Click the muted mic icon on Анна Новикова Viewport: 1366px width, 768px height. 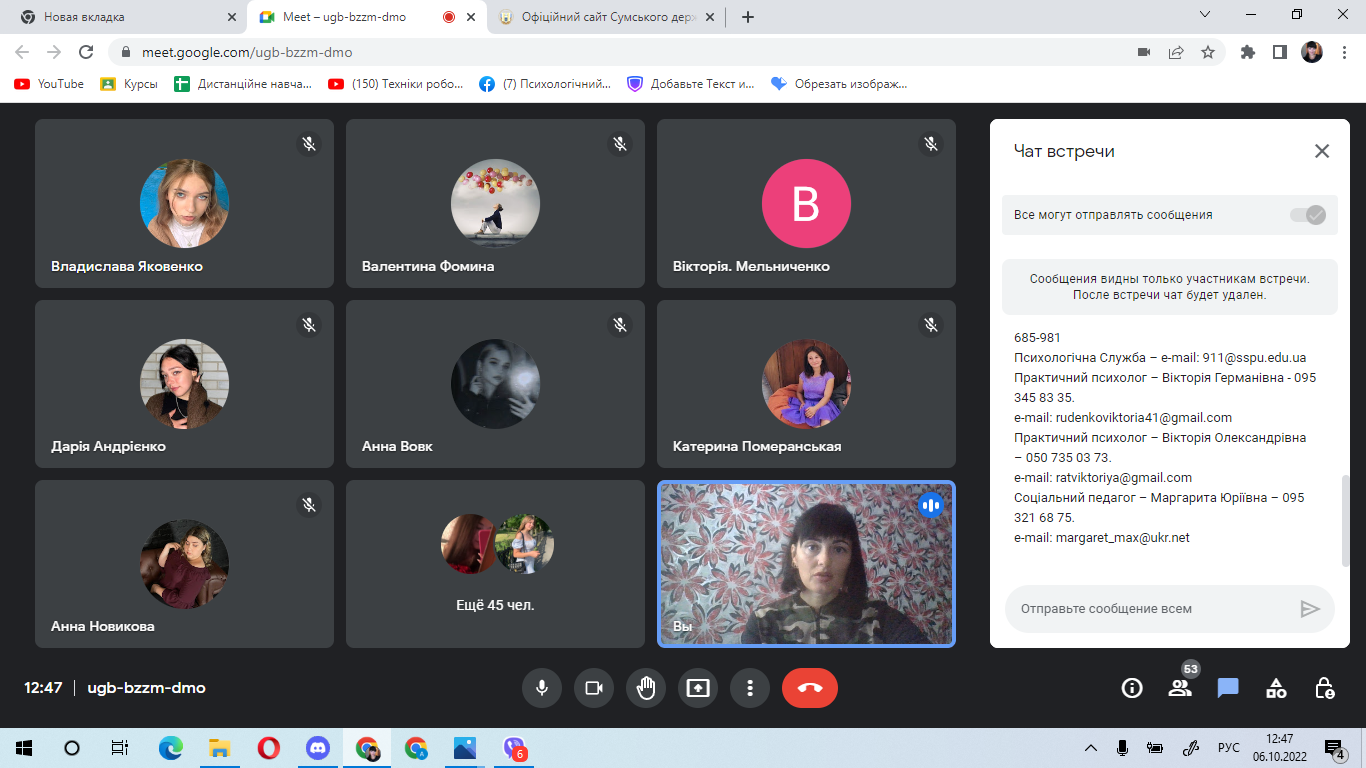point(309,504)
